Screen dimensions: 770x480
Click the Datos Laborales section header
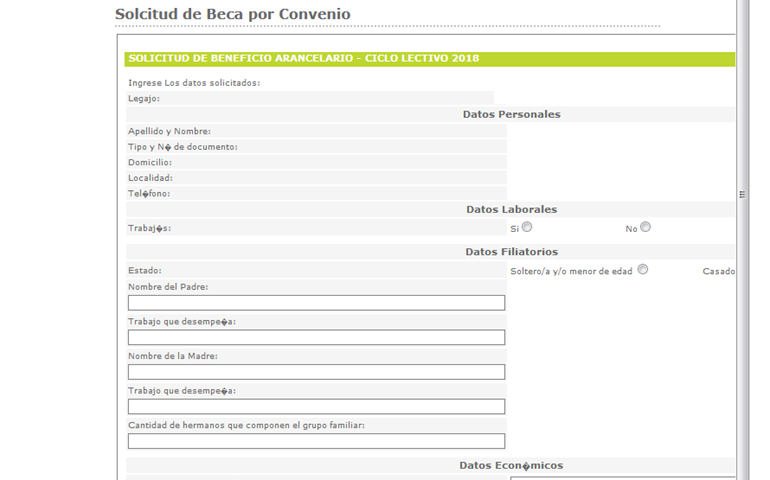point(511,210)
